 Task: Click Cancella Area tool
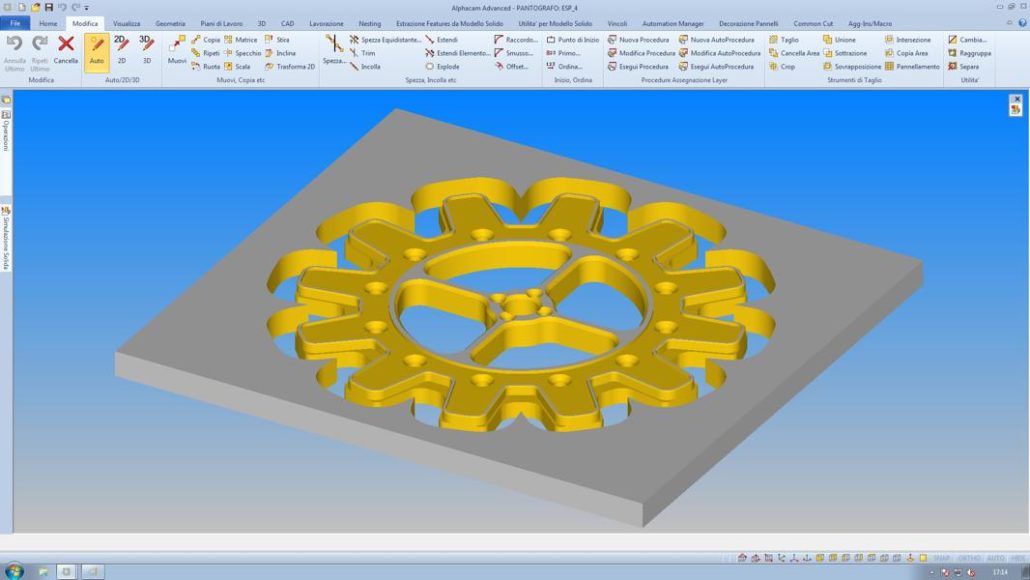[794, 53]
